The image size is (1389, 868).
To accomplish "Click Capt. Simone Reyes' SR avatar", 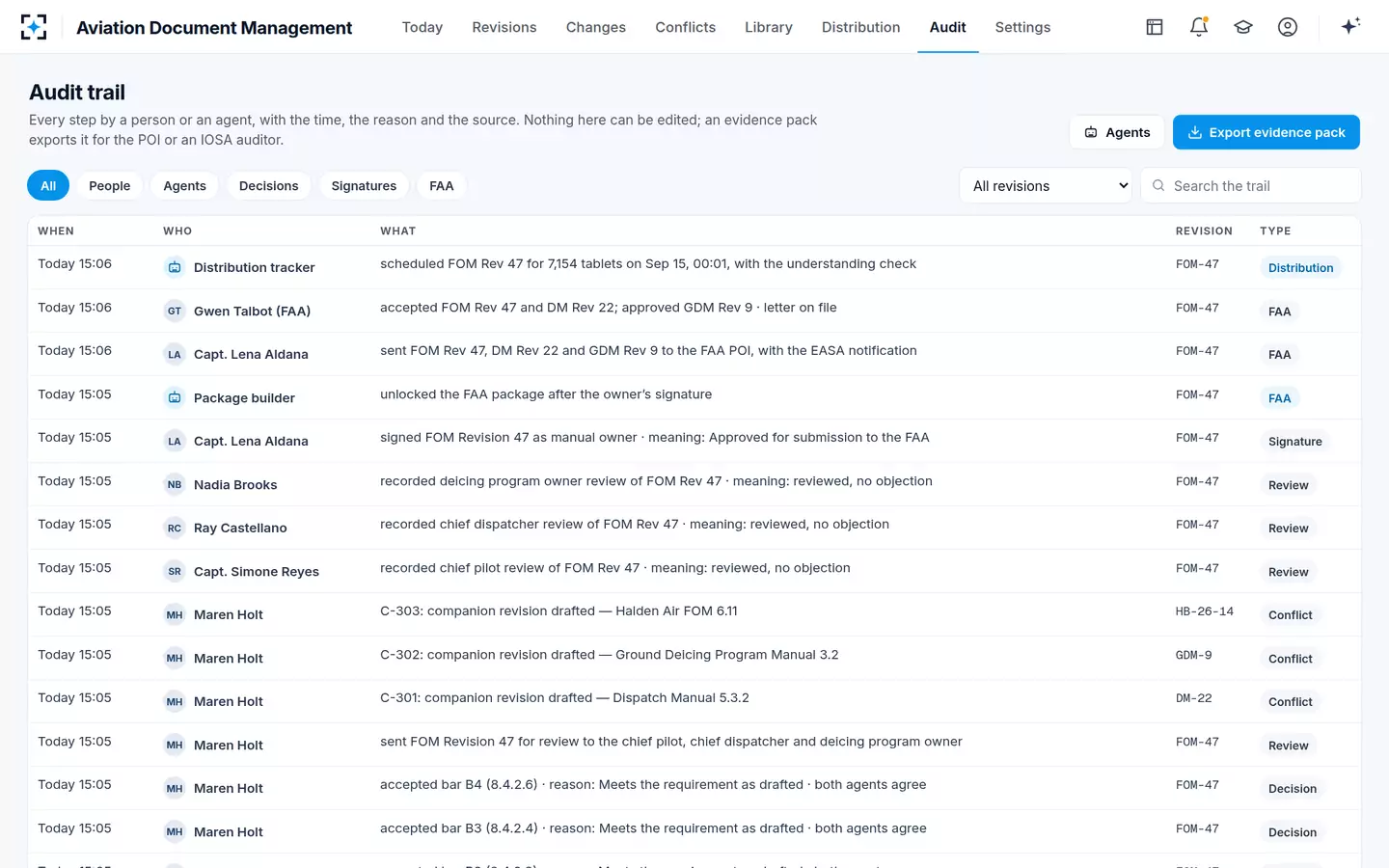I will click(x=175, y=571).
